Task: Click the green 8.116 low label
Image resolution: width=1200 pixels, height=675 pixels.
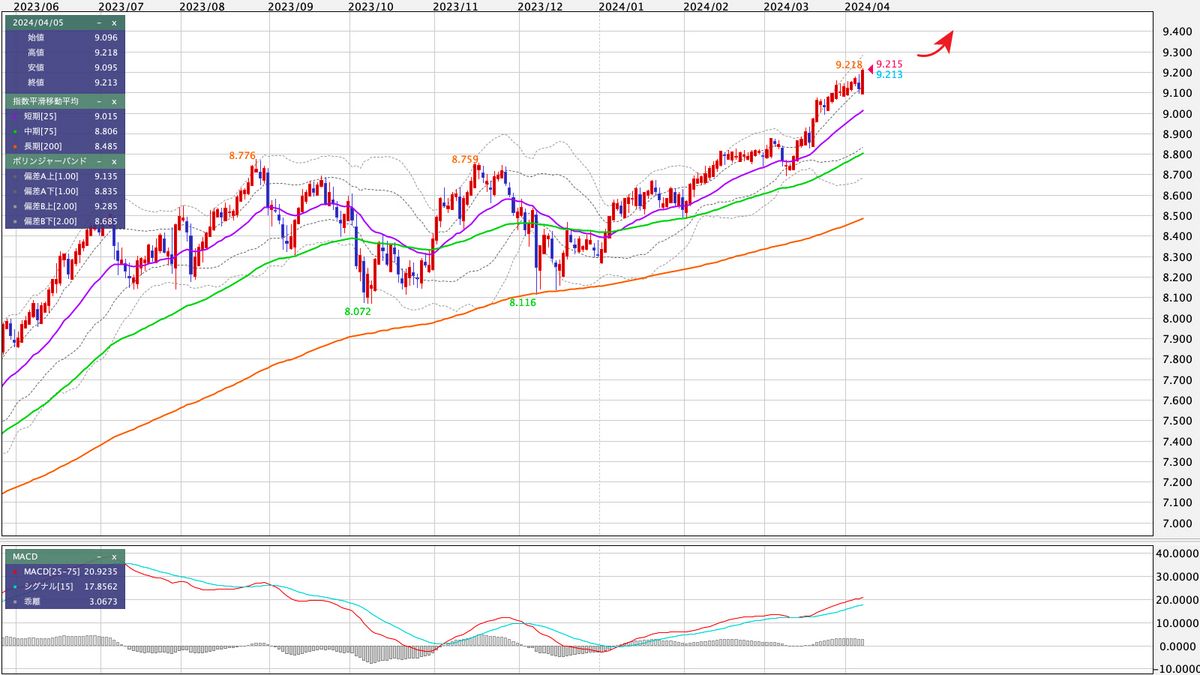Action: (523, 302)
